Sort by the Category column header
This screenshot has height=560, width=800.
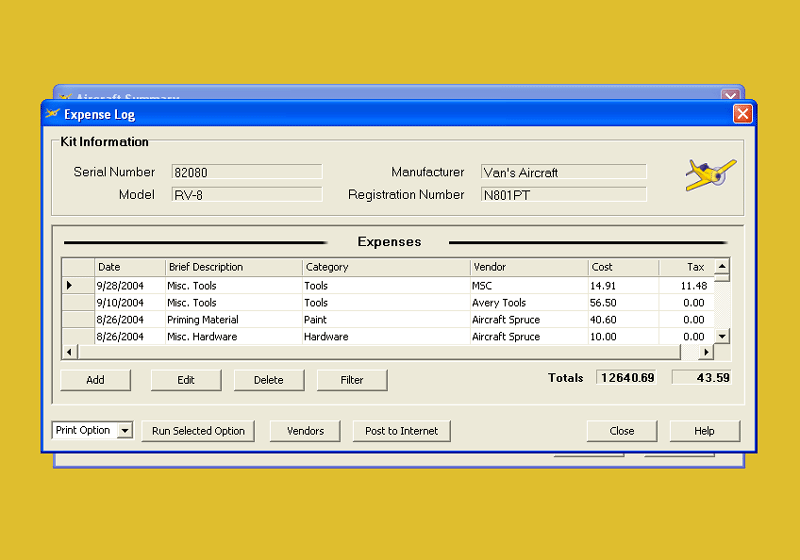tap(385, 267)
